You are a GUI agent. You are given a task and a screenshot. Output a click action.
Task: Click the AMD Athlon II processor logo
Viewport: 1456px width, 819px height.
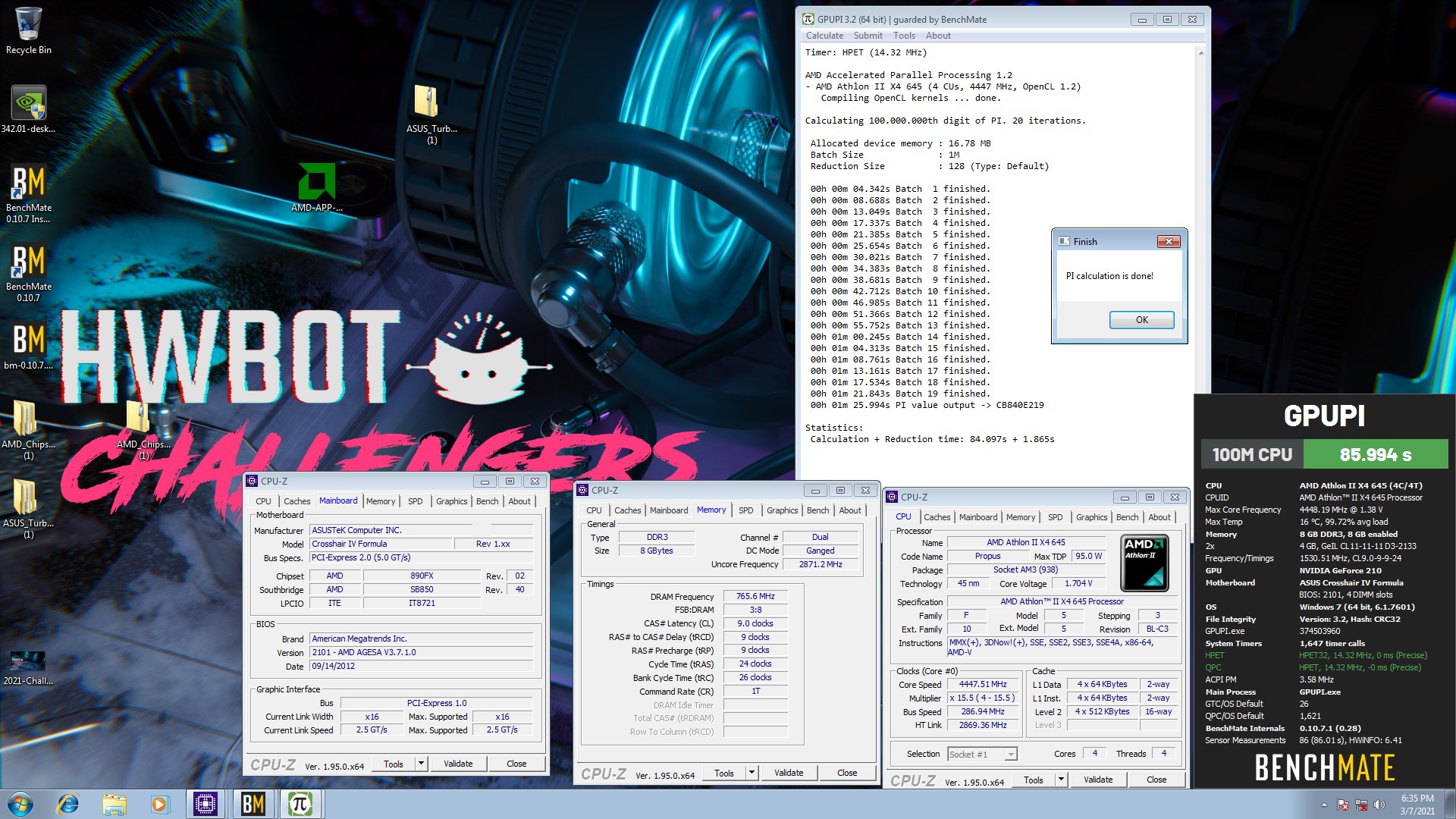pos(1144,563)
